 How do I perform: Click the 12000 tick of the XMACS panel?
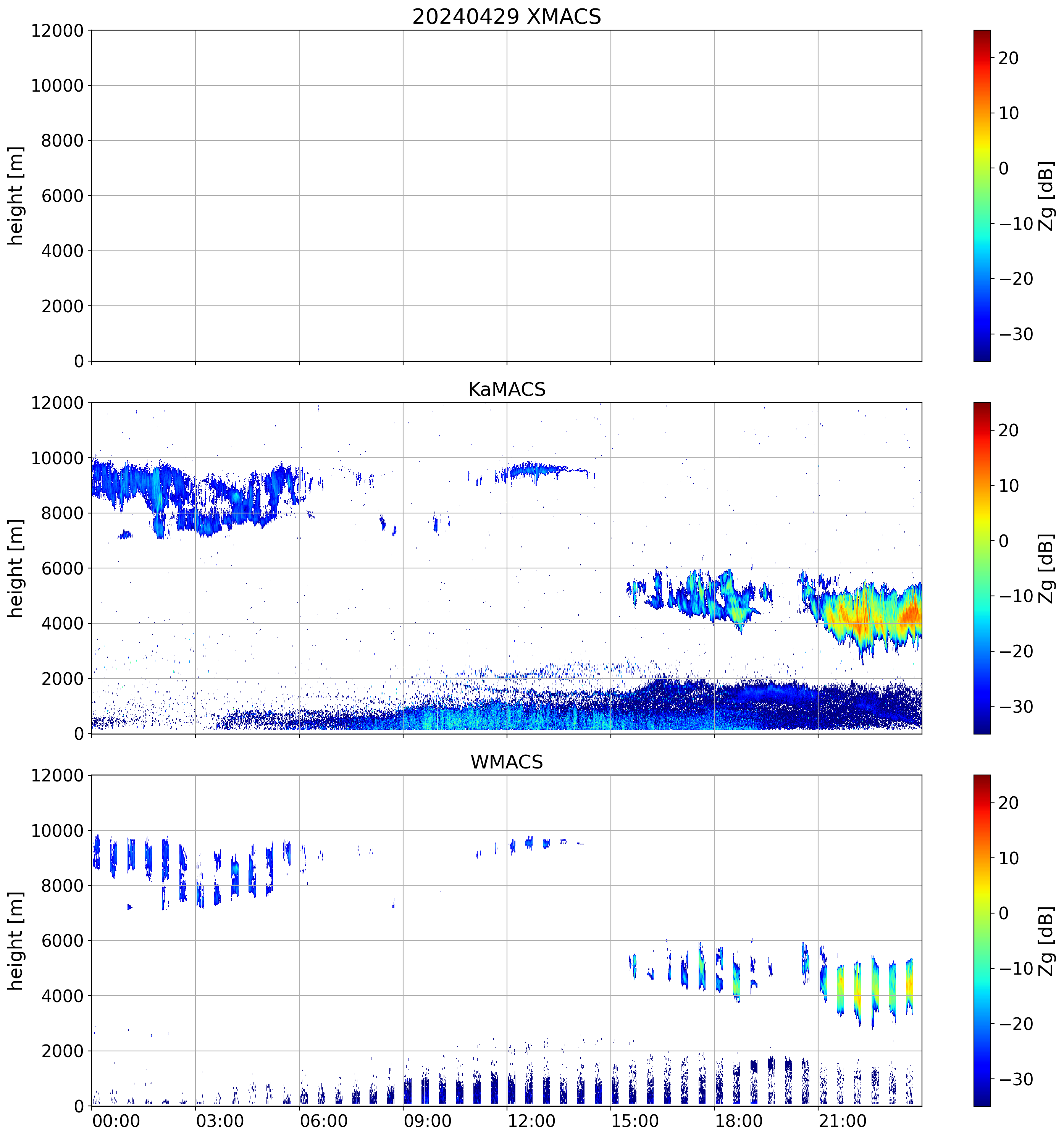[x=57, y=30]
